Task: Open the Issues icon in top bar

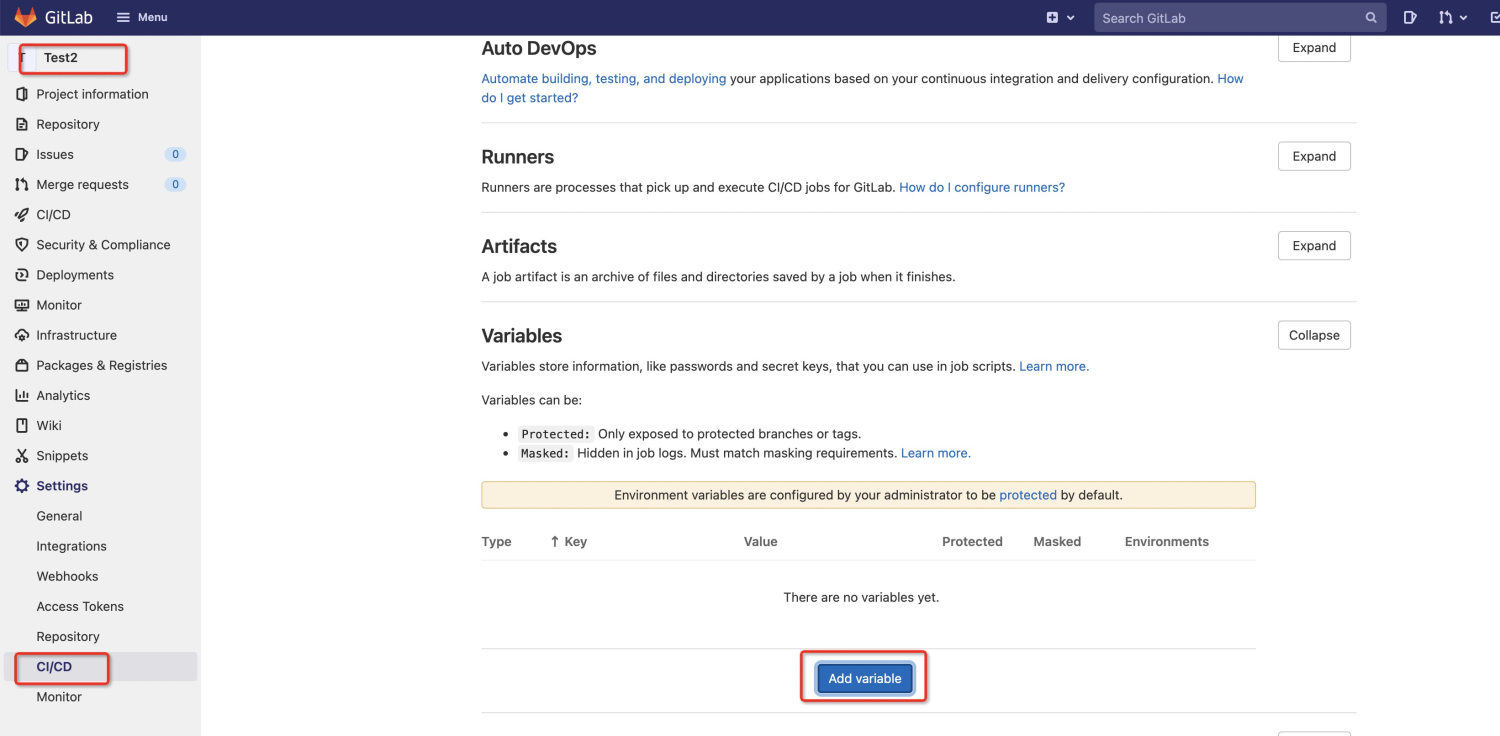Action: (1410, 18)
